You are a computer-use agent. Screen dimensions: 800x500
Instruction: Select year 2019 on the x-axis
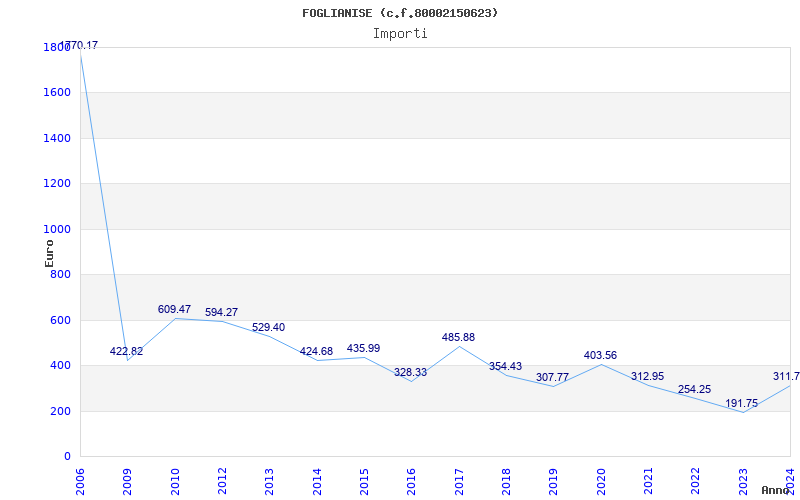pyautogui.click(x=553, y=479)
